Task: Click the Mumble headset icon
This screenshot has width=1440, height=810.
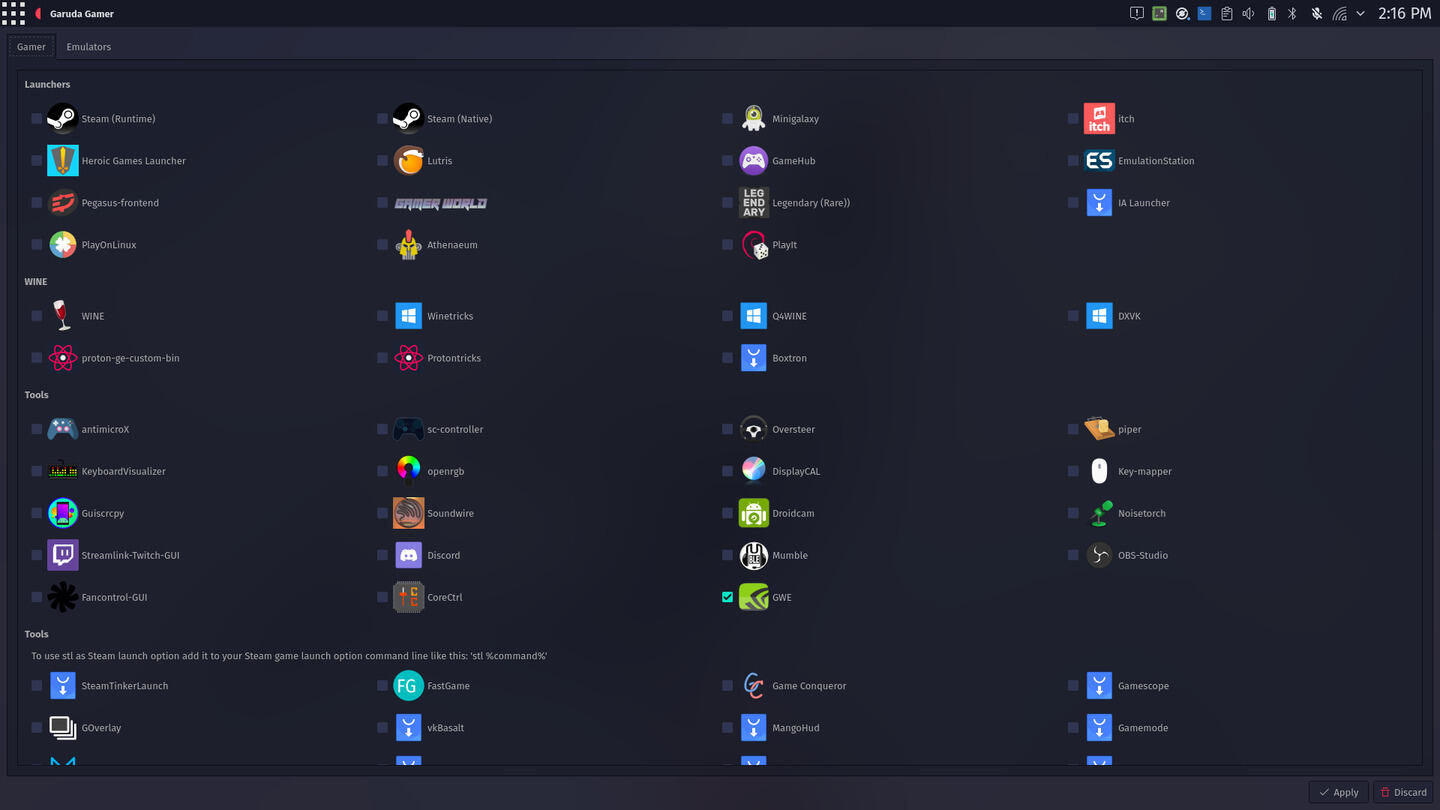Action: tap(754, 555)
